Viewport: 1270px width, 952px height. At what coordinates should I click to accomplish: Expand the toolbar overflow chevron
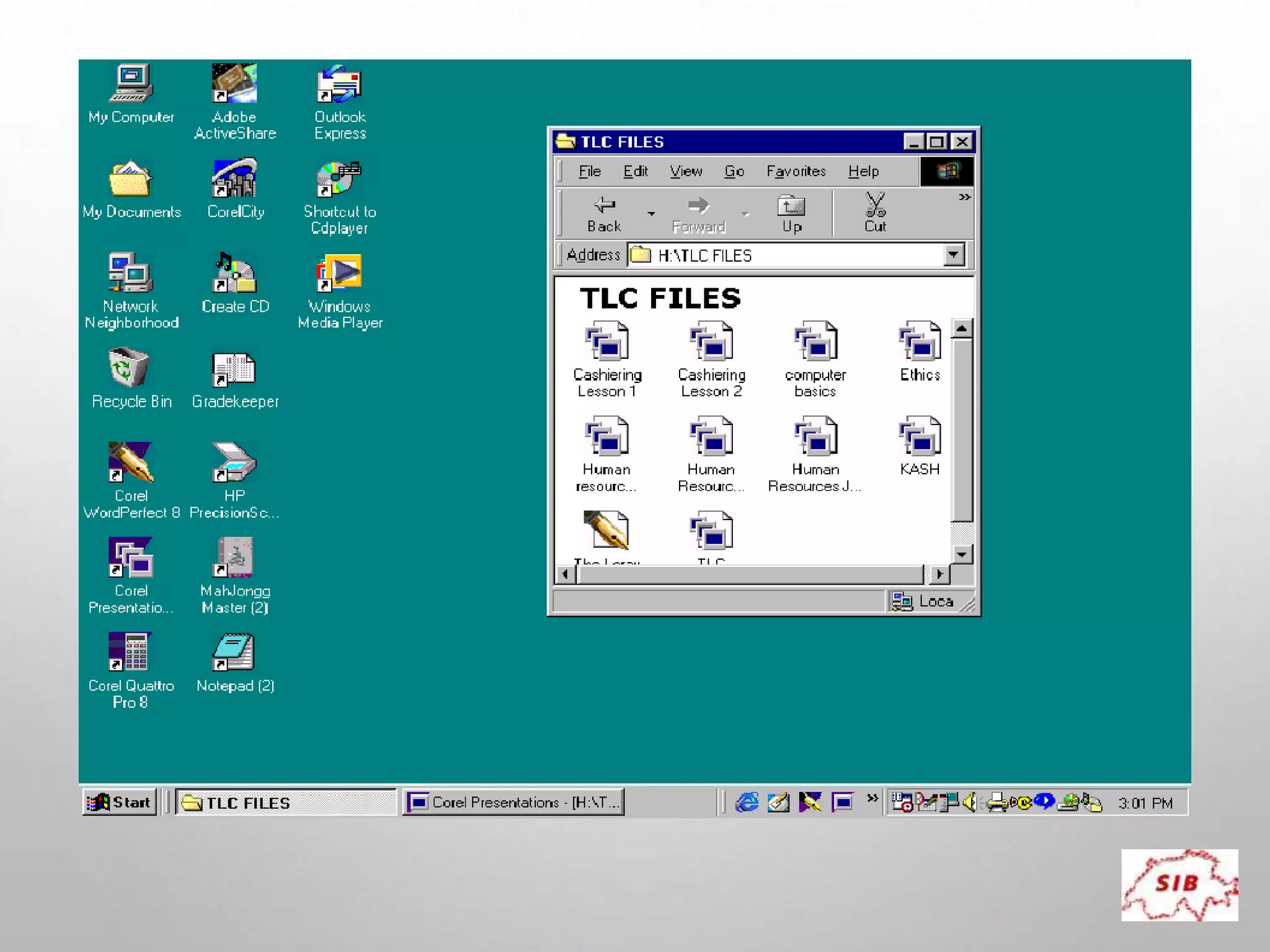coord(964,198)
